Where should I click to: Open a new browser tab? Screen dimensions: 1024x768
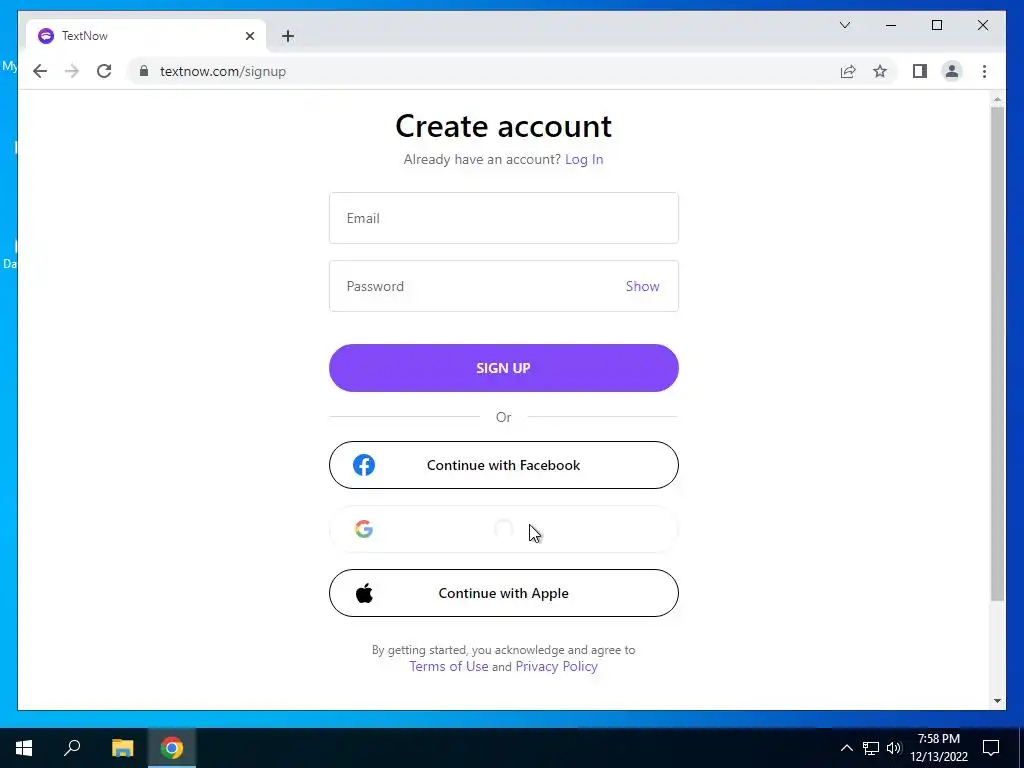tap(288, 36)
